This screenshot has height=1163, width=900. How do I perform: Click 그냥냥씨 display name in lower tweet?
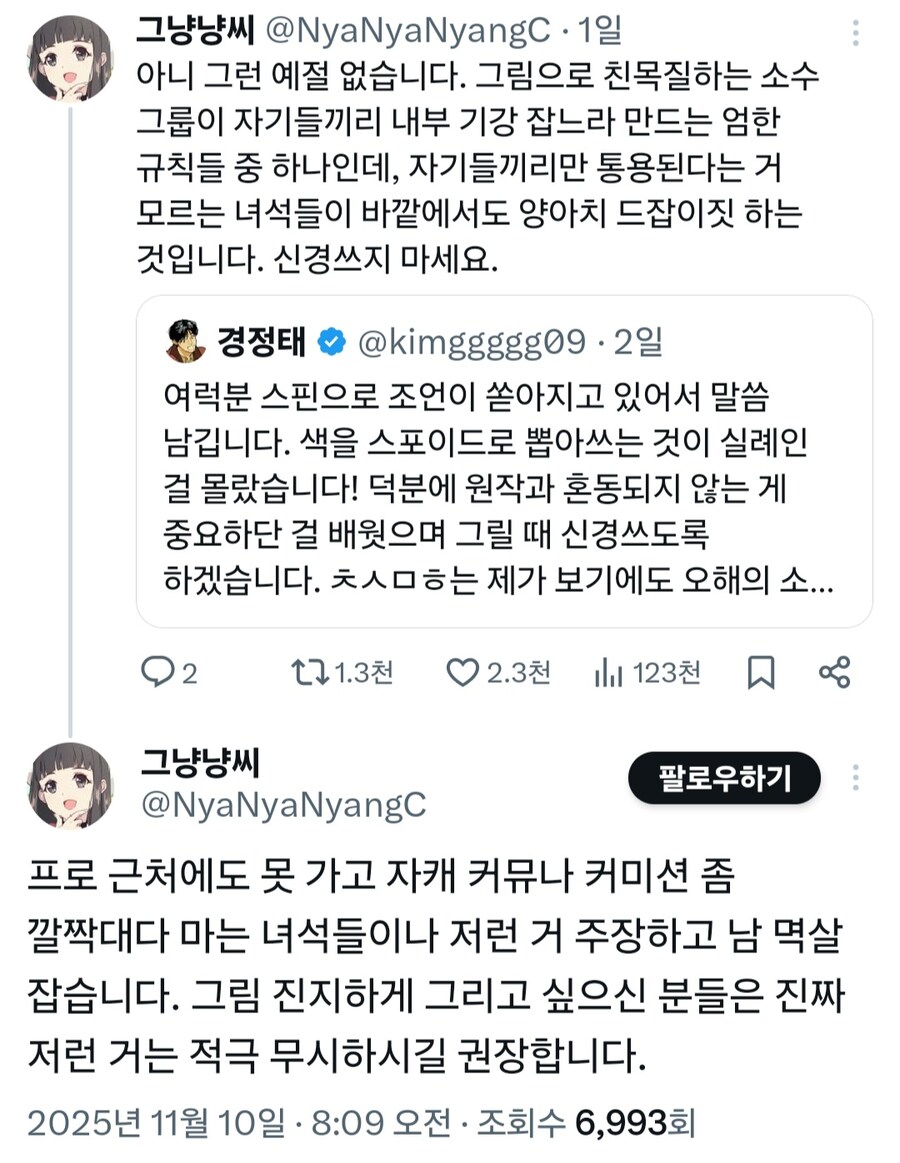point(198,765)
